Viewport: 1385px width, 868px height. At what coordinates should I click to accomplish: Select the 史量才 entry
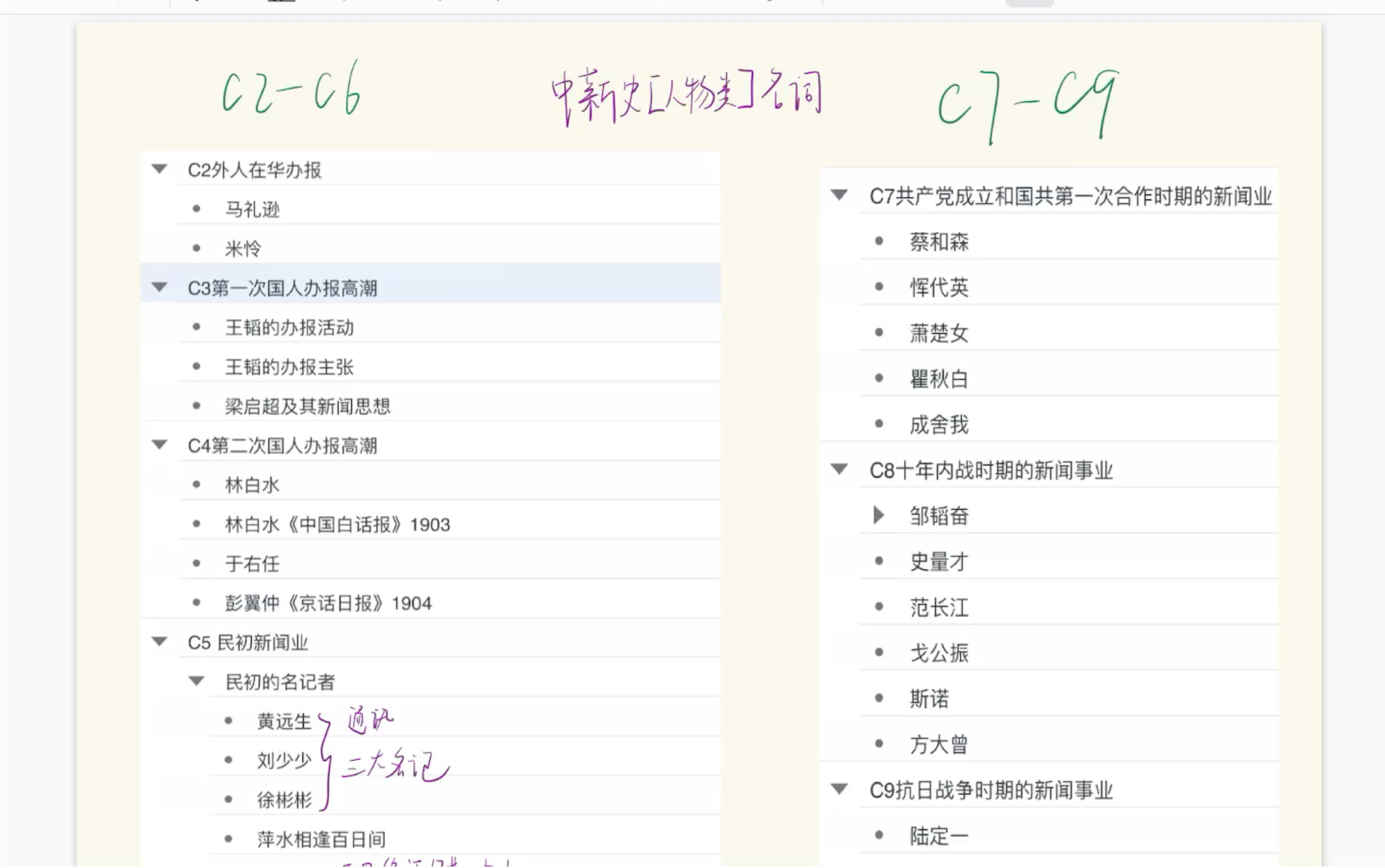(939, 561)
